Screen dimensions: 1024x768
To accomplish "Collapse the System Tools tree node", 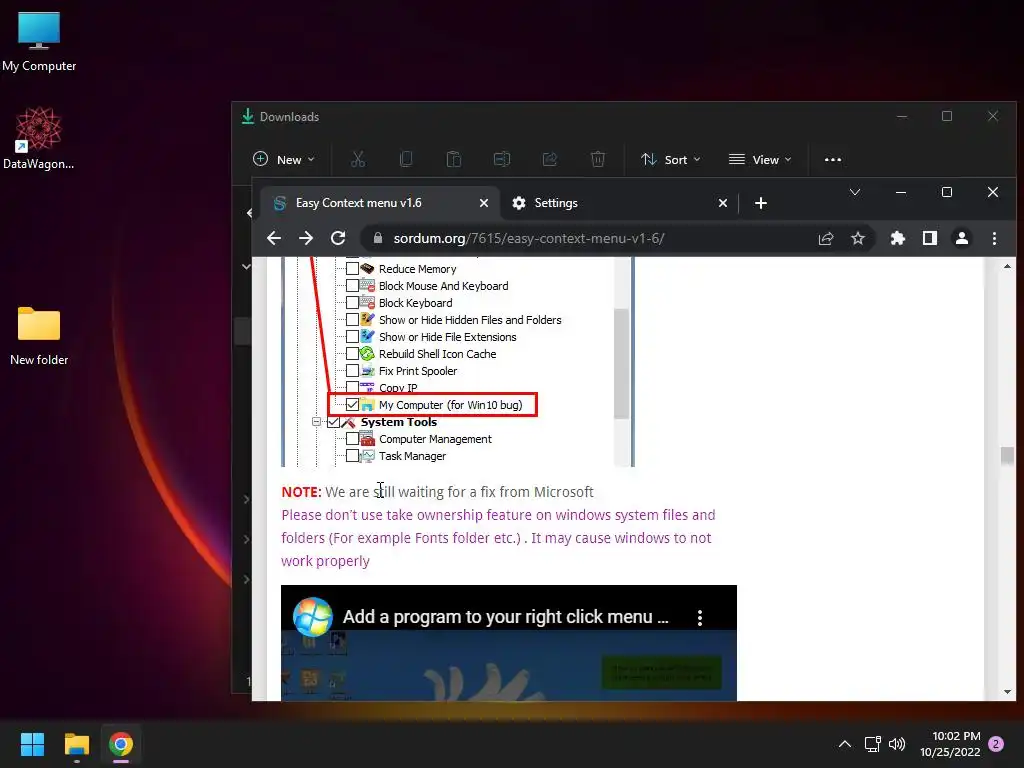I will (x=317, y=422).
